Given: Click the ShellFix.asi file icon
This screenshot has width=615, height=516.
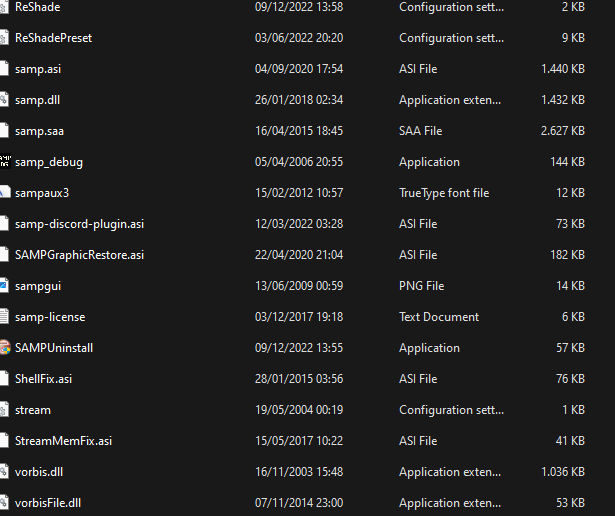Looking at the screenshot, I should pyautogui.click(x=4, y=378).
